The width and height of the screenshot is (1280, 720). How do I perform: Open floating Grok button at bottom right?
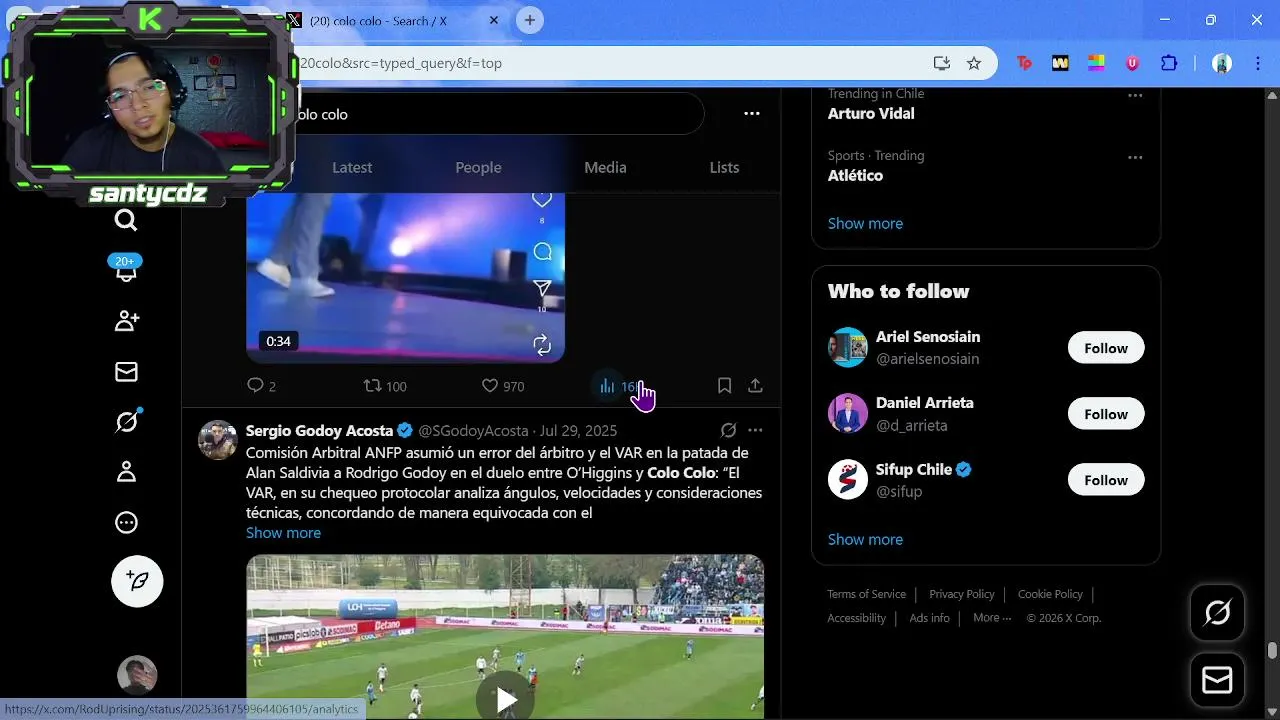tap(1217, 613)
